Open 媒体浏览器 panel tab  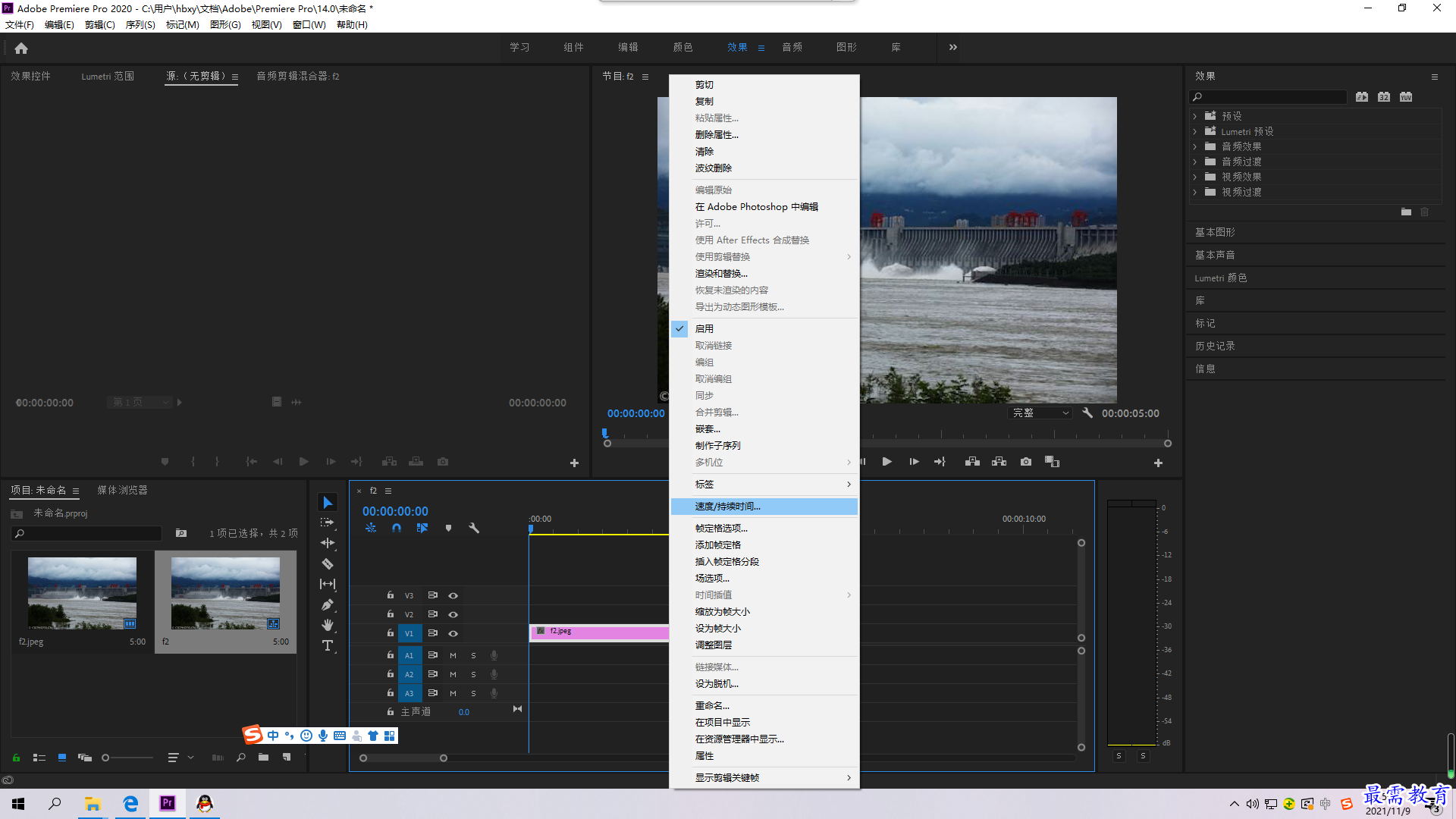(122, 490)
